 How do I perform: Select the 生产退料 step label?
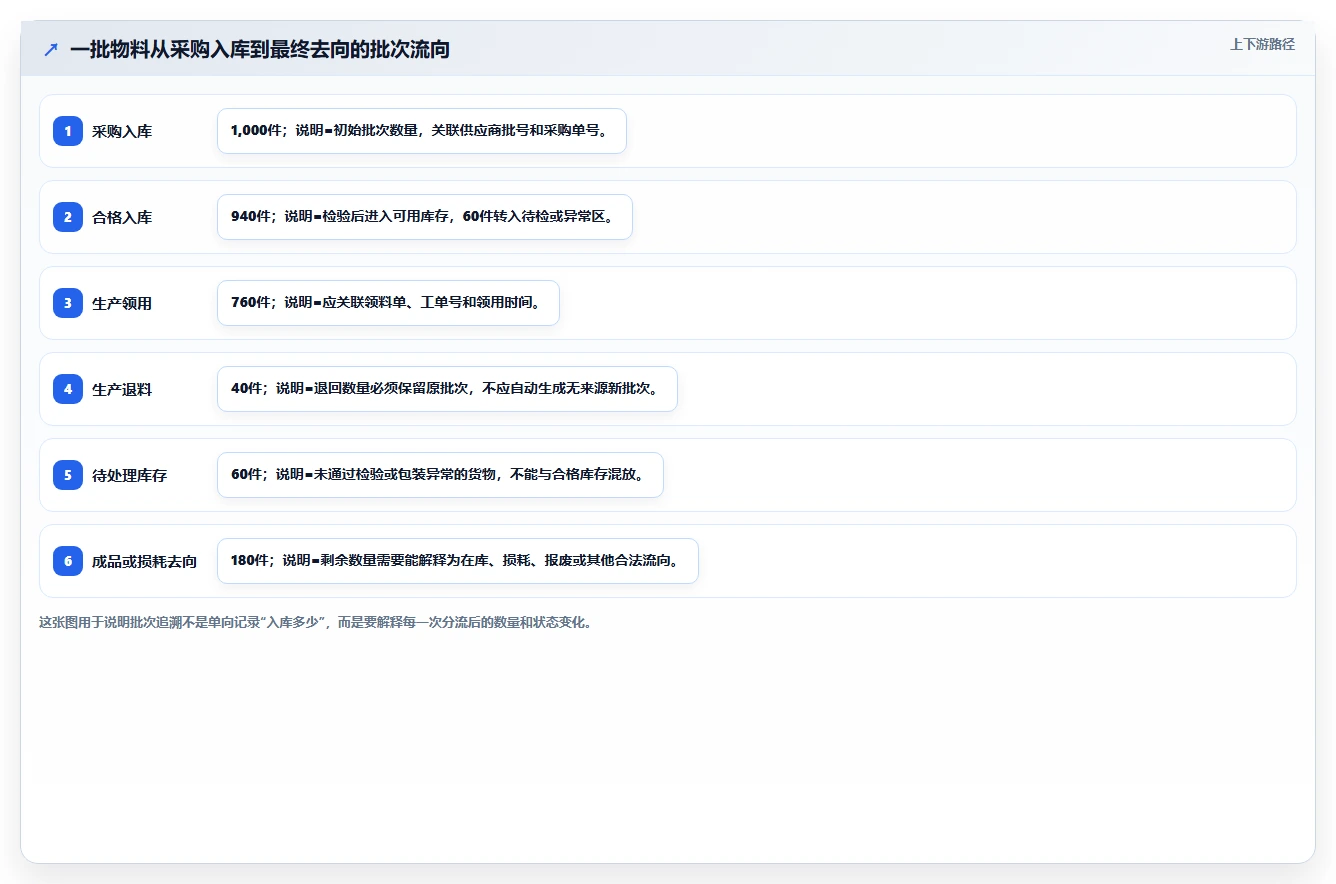pyautogui.click(x=122, y=389)
